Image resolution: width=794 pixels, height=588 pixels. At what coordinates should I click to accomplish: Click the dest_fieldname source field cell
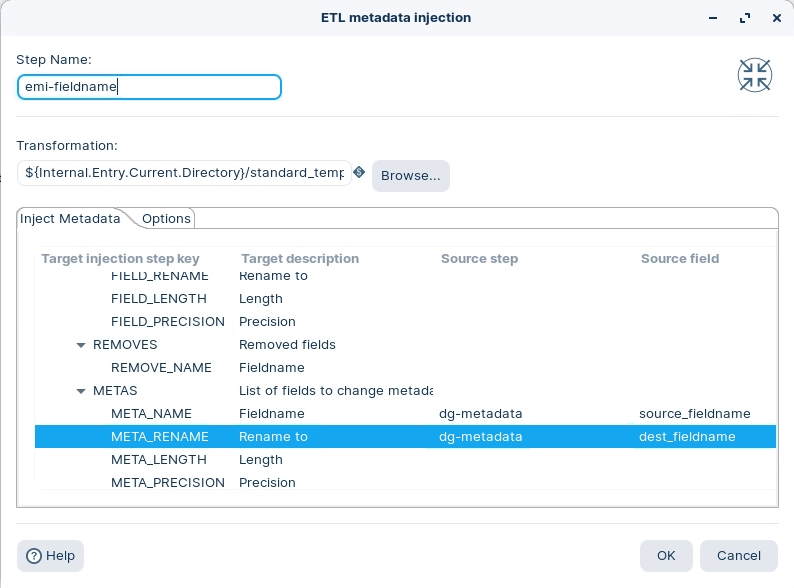pyautogui.click(x=687, y=436)
